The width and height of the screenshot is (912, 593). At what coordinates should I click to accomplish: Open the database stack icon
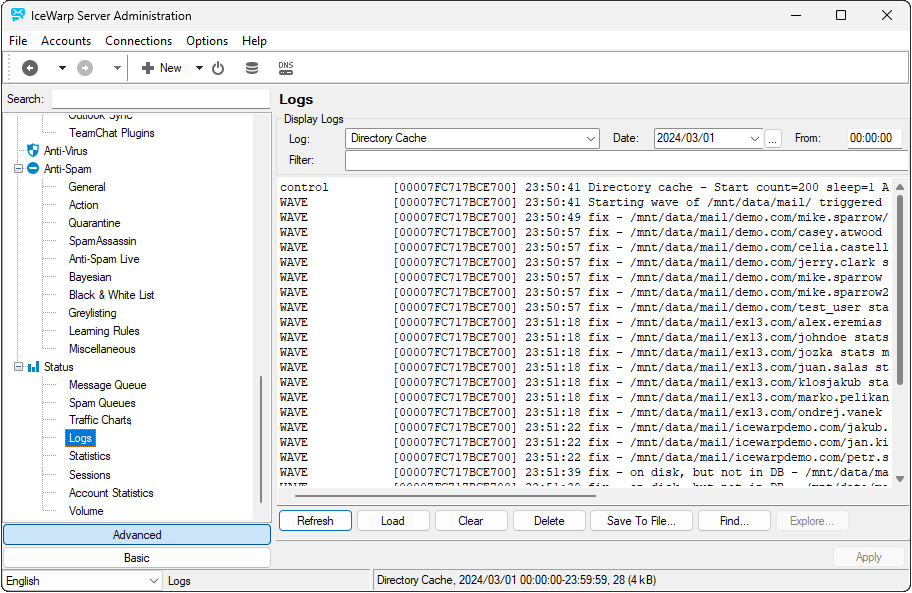point(252,68)
